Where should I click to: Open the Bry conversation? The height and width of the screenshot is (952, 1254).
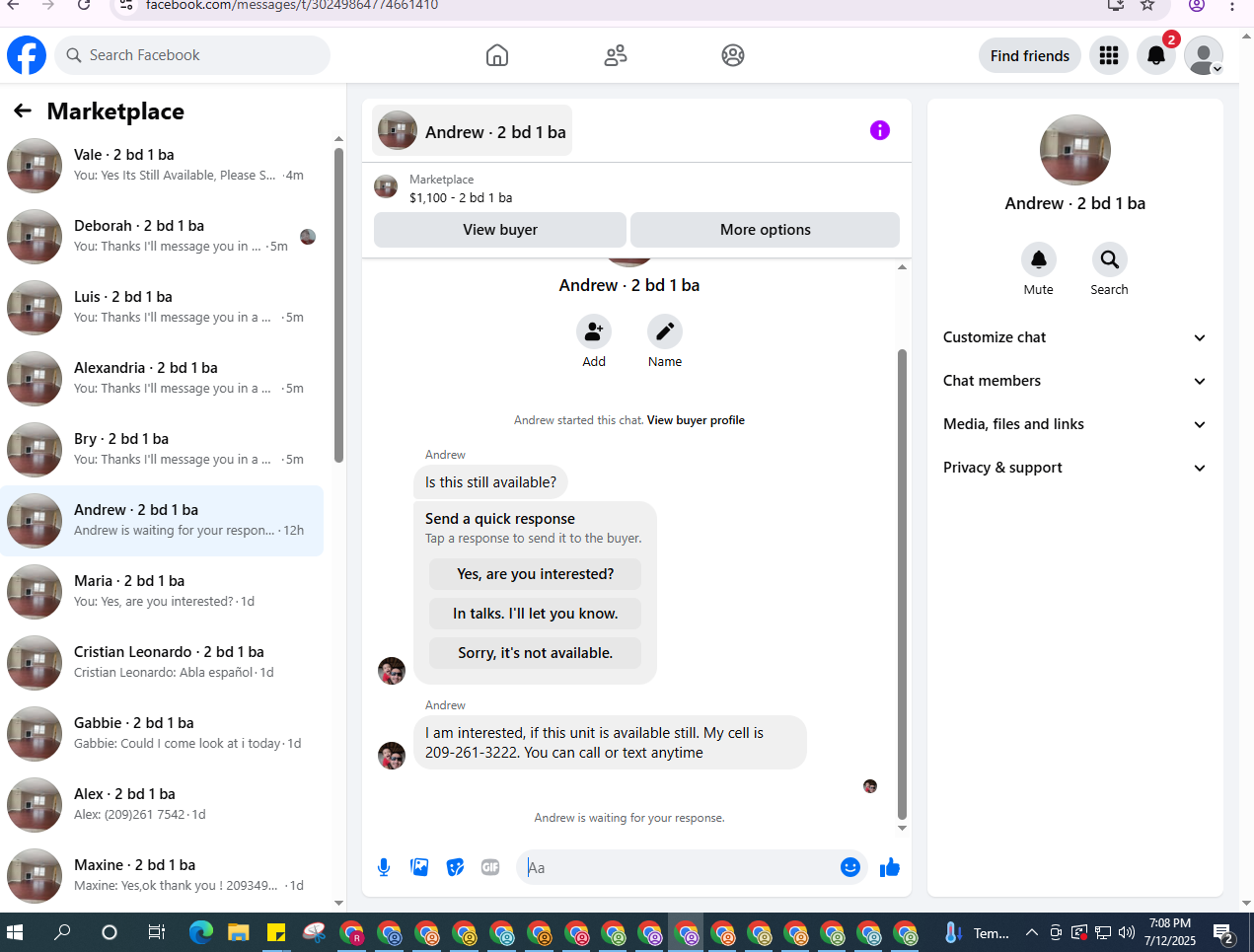tap(163, 450)
